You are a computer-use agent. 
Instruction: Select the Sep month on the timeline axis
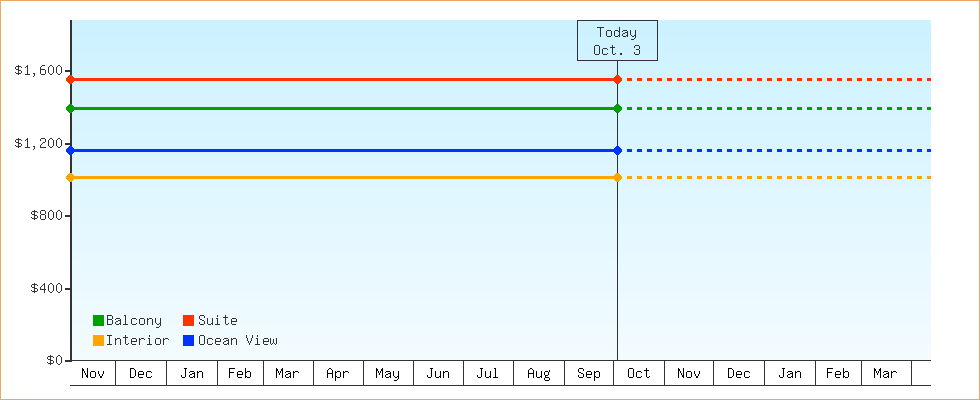[x=589, y=374]
